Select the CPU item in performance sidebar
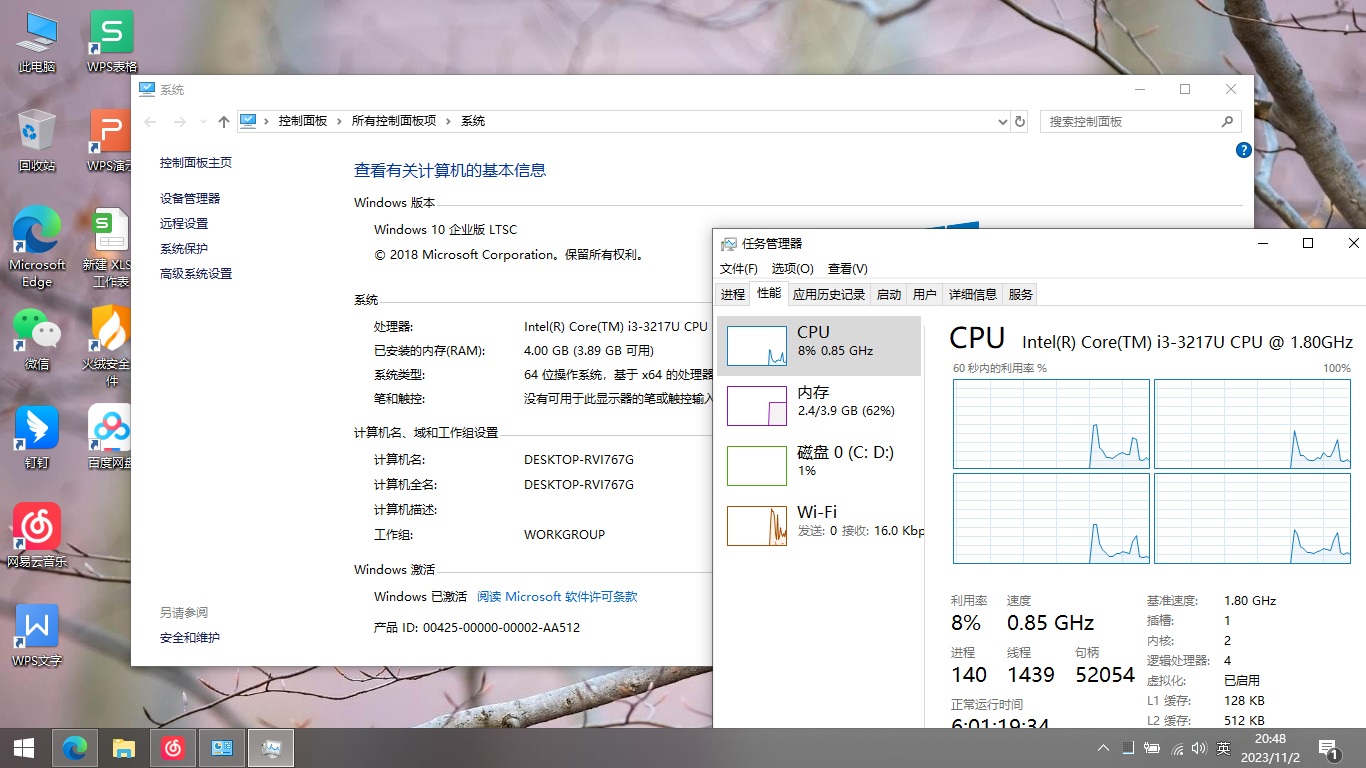Viewport: 1366px width, 768px height. pyautogui.click(x=819, y=346)
